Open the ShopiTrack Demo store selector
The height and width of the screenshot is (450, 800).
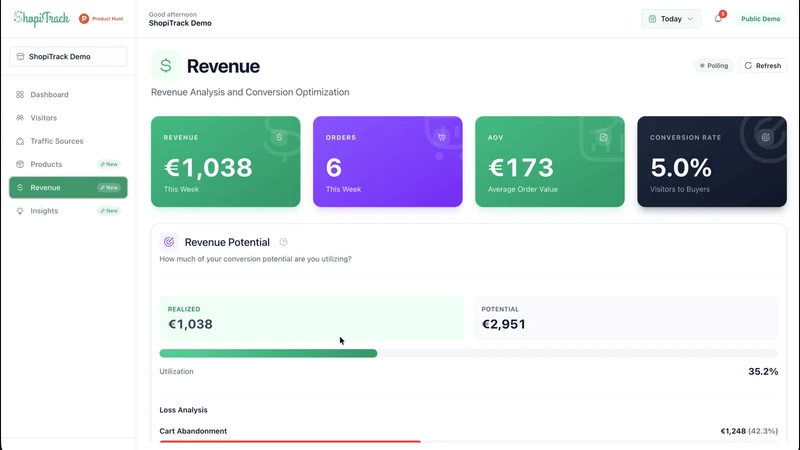pyautogui.click(x=68, y=57)
